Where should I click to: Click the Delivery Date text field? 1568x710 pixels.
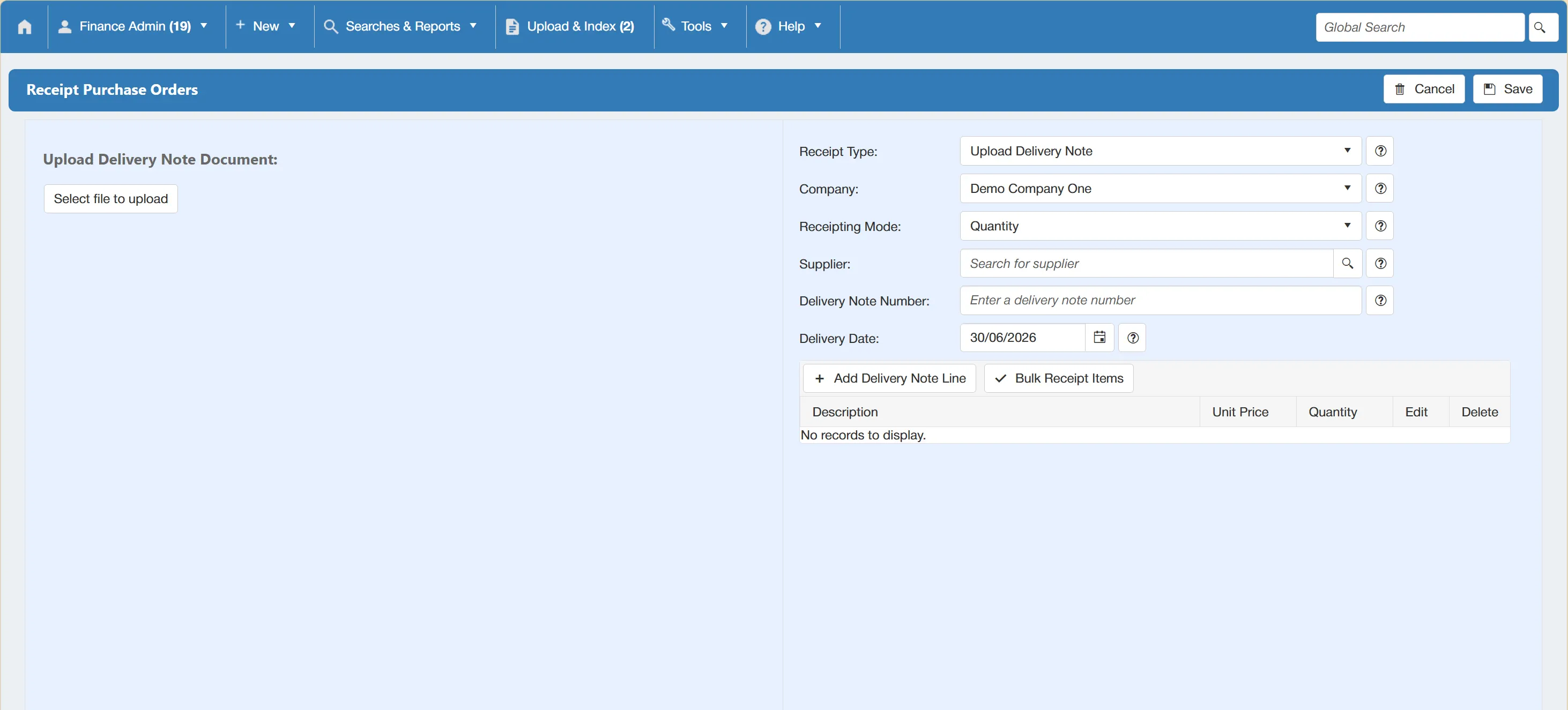click(x=1023, y=338)
